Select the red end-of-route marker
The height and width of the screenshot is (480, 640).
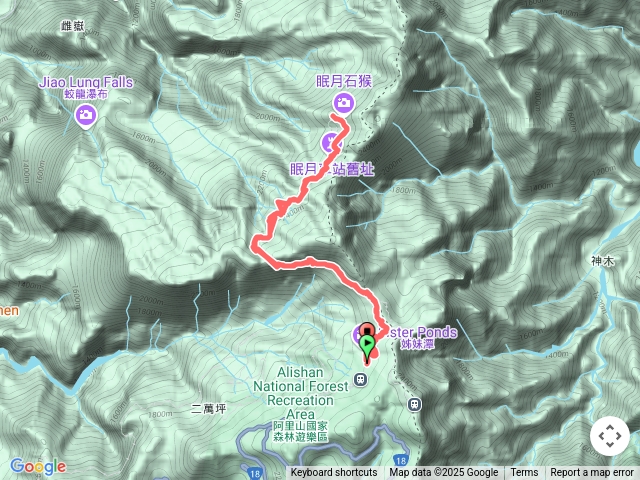(367, 329)
